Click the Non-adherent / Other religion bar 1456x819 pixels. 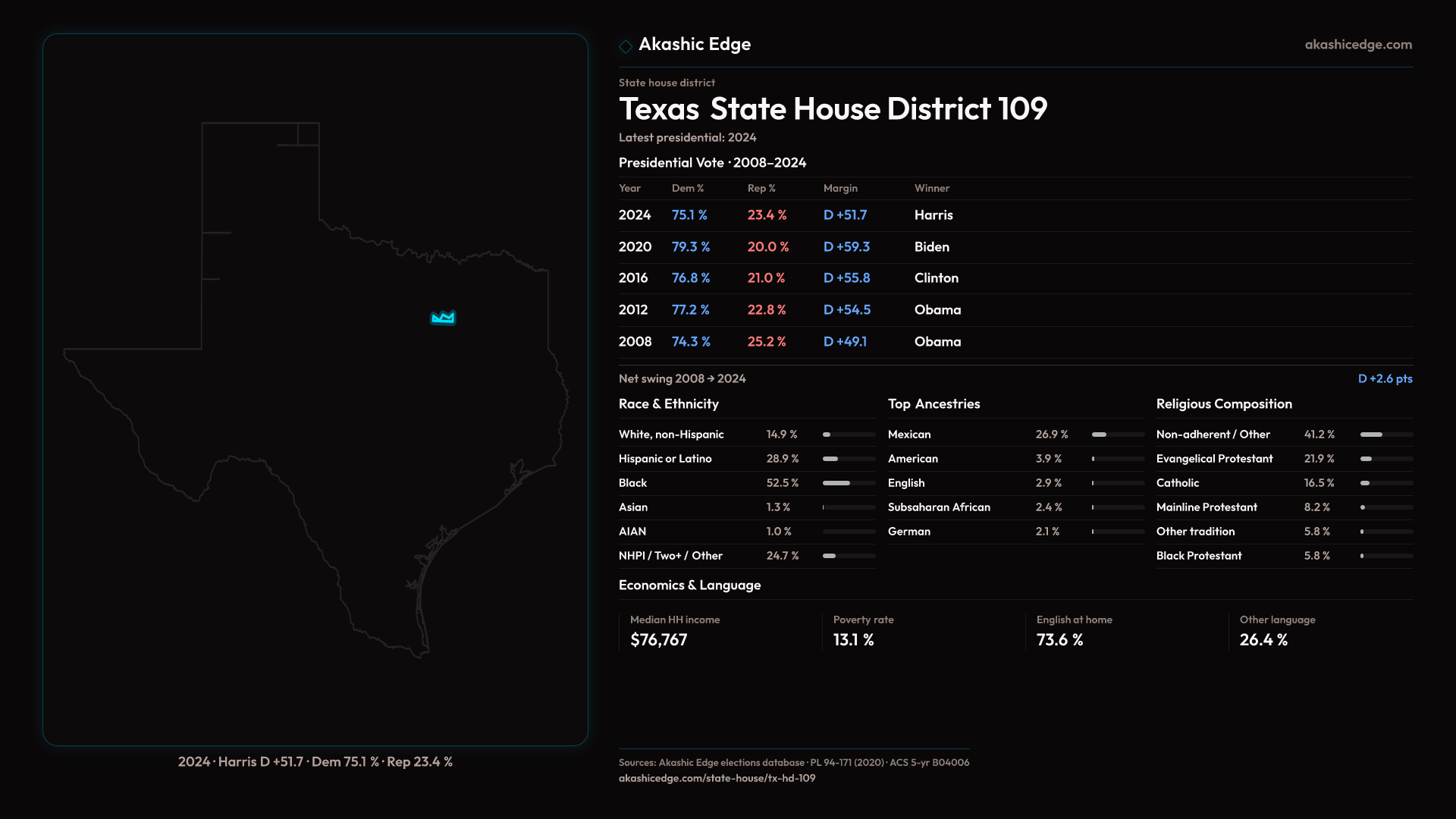coord(1386,435)
